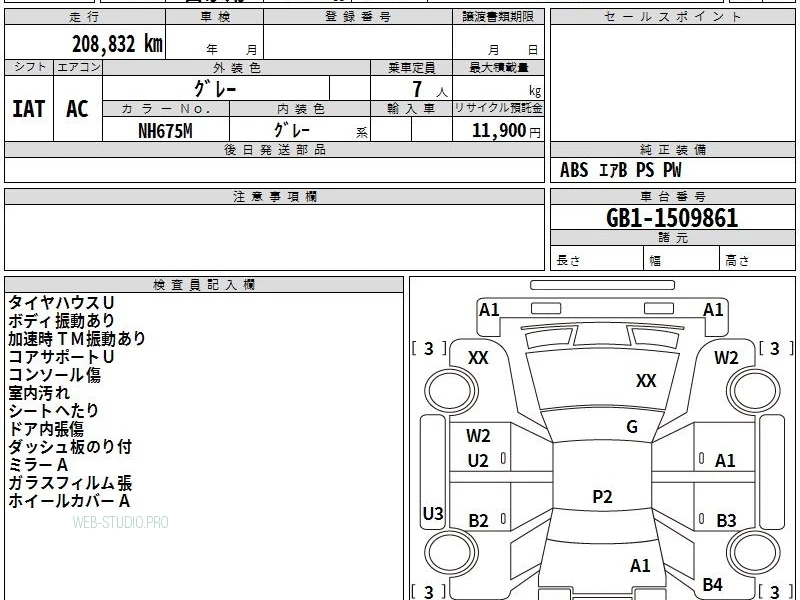
Task: Select the 最大積載量 header
Action: pos(498,68)
